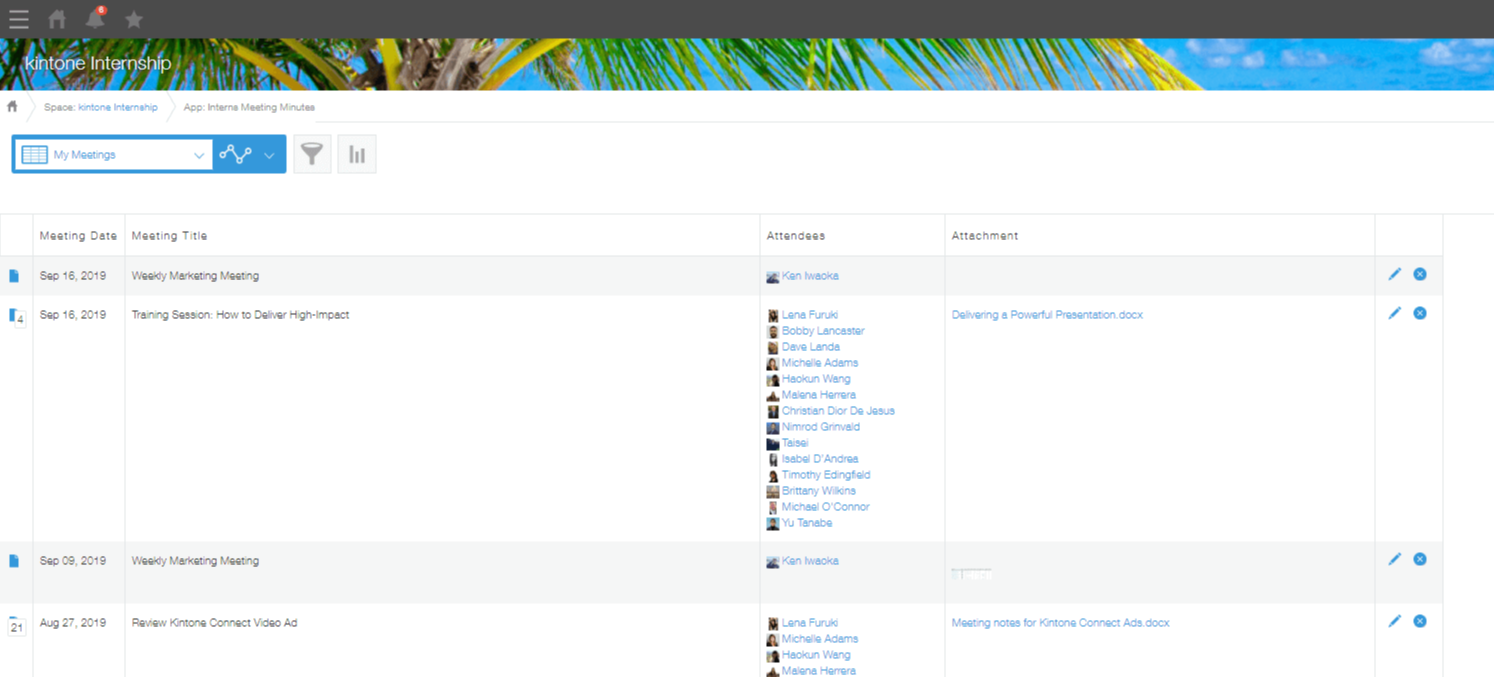Edit the Sep 16 Weekly Marketing Meeting record

coord(1395,275)
